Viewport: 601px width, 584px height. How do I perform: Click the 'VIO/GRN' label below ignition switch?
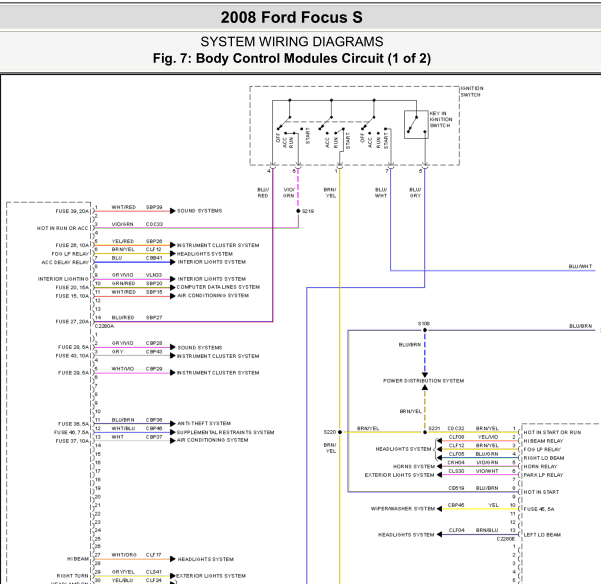289,193
